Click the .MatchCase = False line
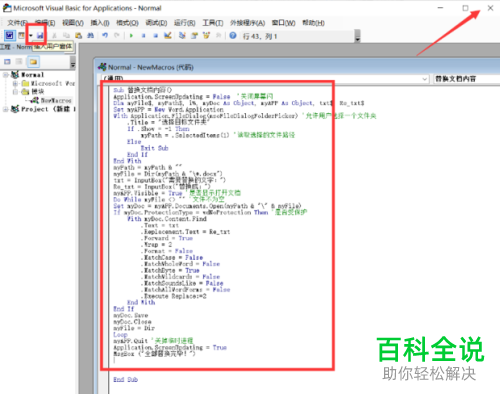This screenshot has height=394, width=500. click(x=172, y=257)
